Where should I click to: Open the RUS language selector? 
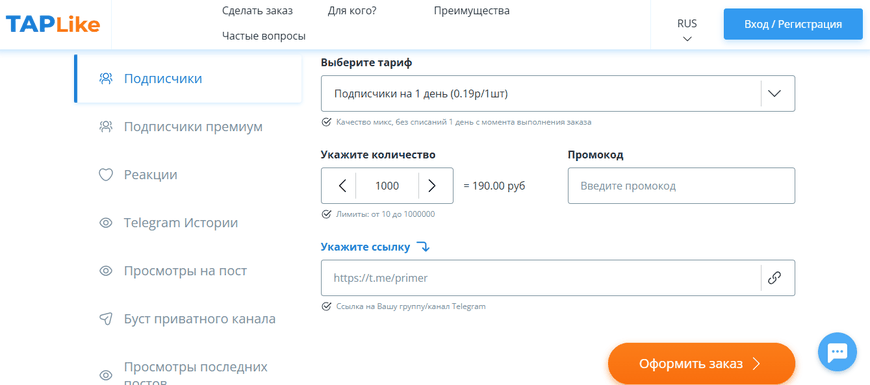pos(687,31)
